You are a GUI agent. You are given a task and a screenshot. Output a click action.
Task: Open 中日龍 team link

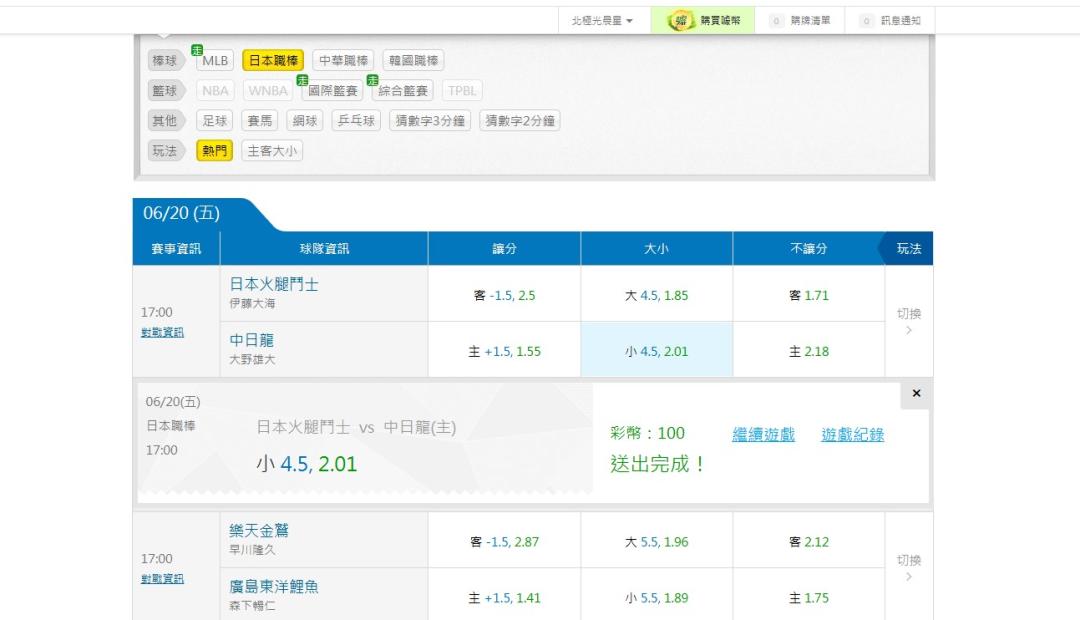coord(251,340)
